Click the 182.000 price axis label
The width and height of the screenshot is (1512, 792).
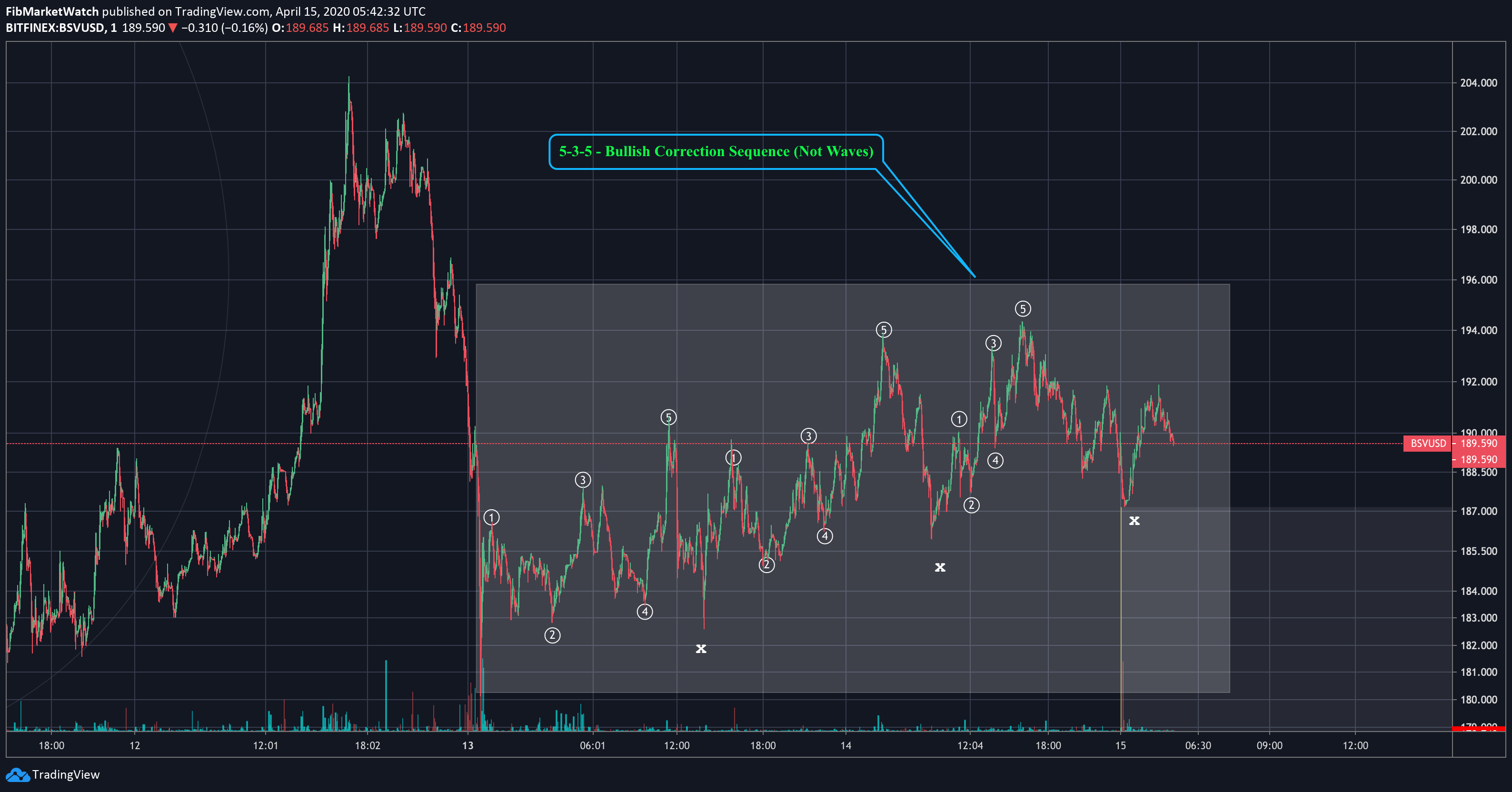coord(1479,645)
